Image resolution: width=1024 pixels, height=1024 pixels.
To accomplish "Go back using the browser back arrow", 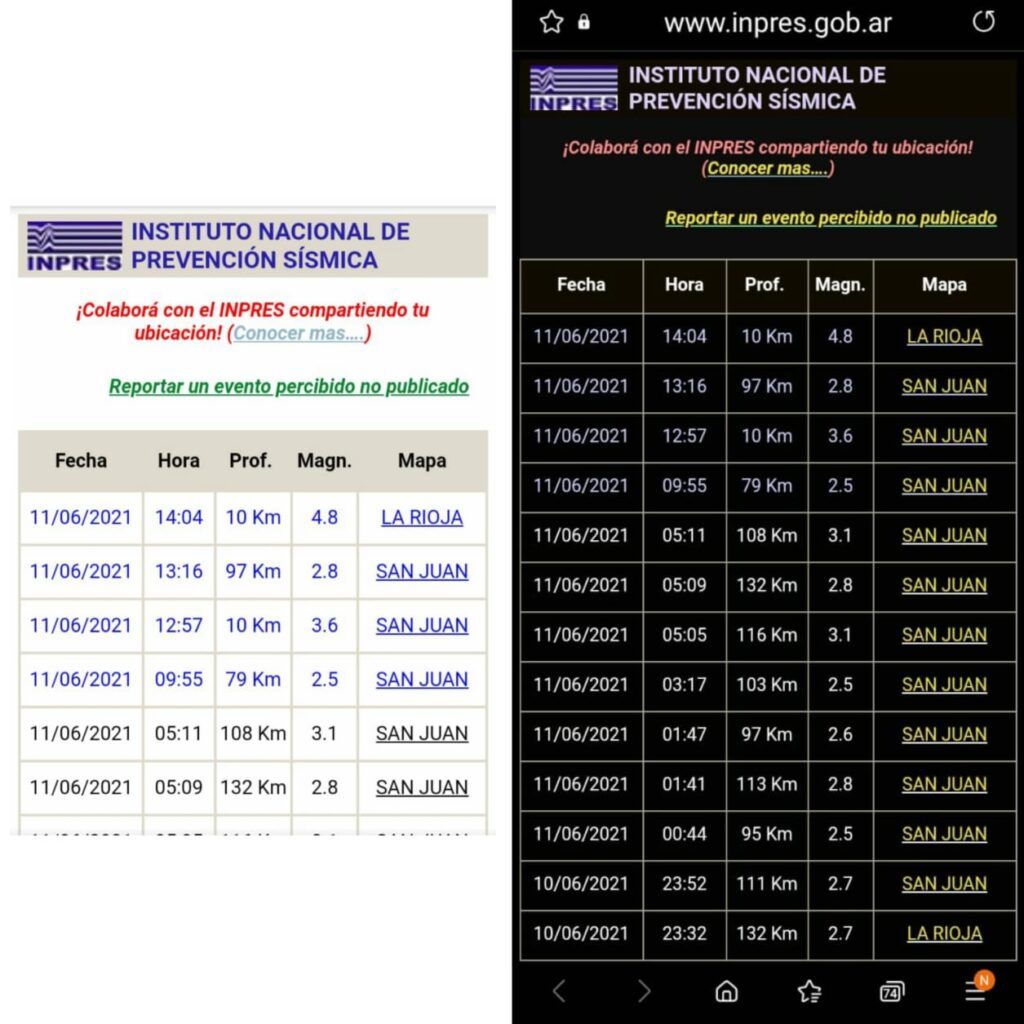I will (x=559, y=991).
